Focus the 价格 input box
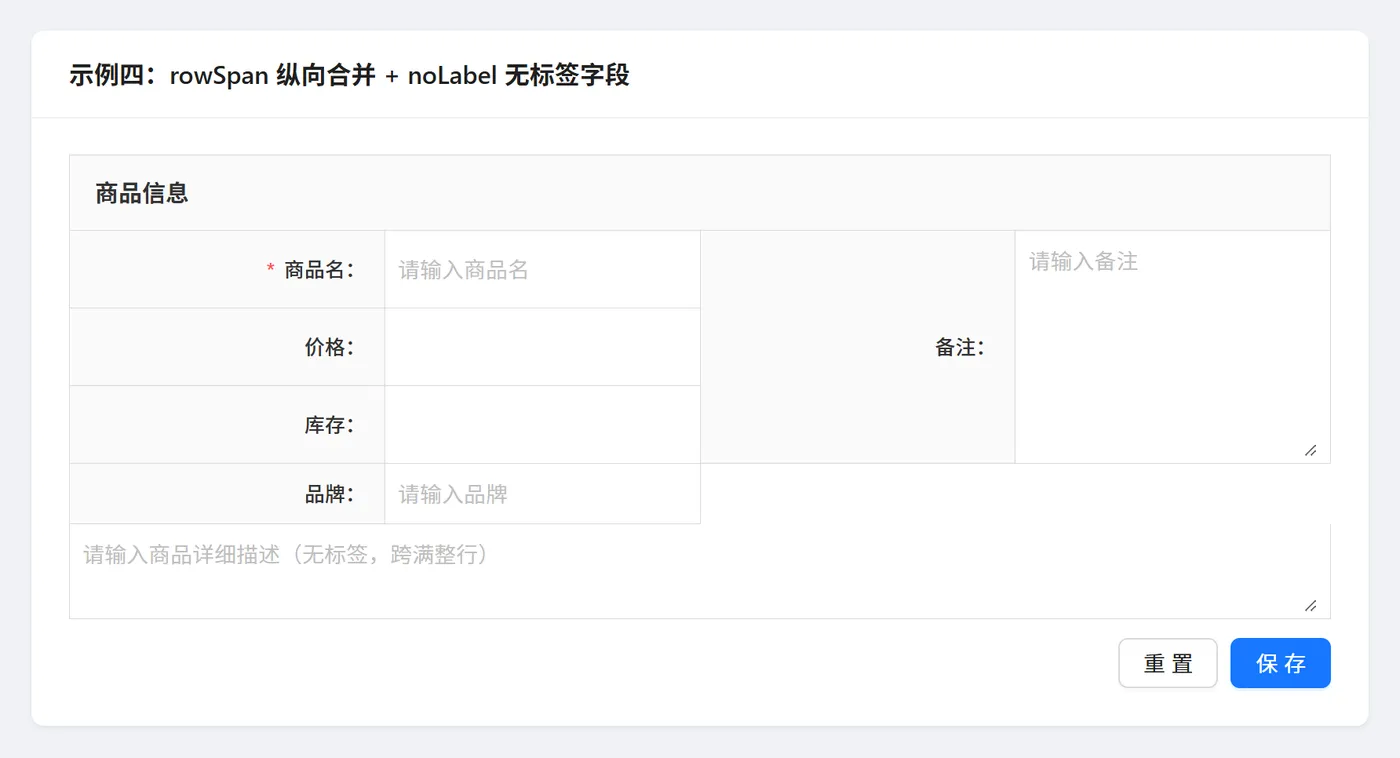 click(x=541, y=347)
